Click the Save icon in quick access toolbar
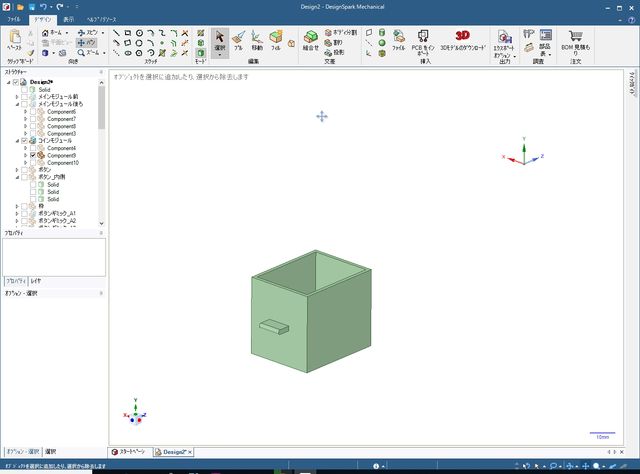This screenshot has height=474, width=640. click(x=31, y=7)
